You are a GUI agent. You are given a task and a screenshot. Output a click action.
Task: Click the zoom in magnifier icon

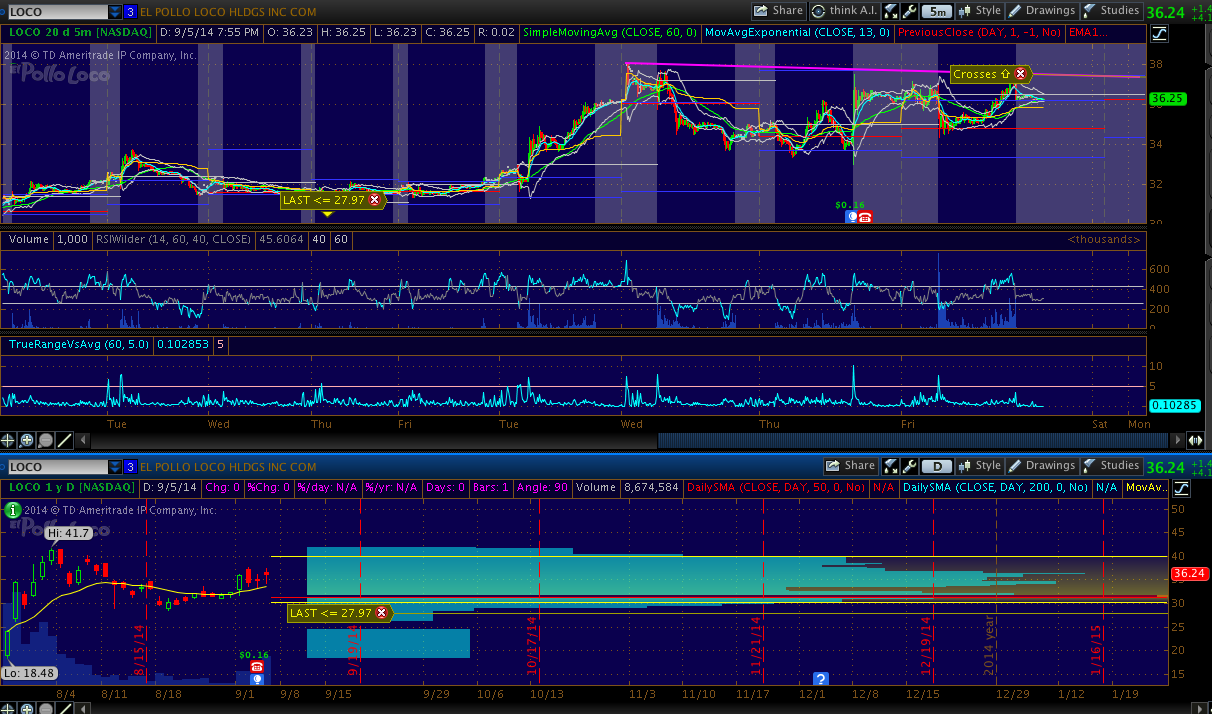click(27, 440)
